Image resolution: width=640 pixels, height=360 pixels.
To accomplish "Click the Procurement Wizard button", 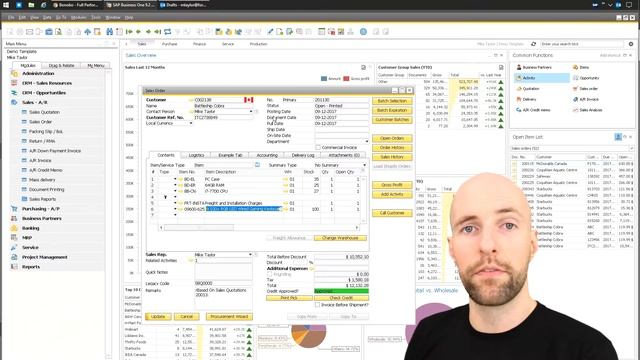I will point(229,316).
